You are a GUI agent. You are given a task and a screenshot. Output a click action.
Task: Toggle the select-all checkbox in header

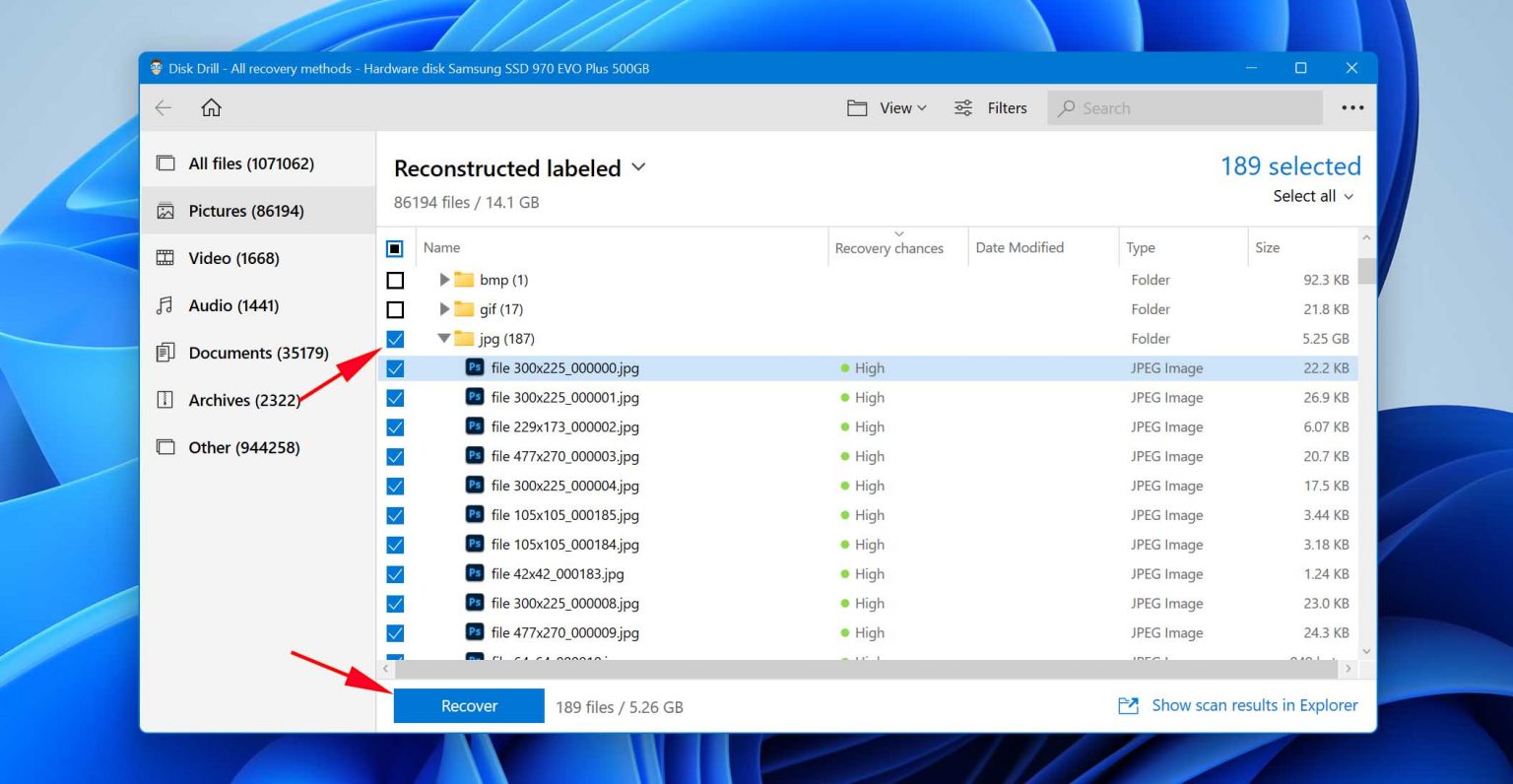[395, 248]
